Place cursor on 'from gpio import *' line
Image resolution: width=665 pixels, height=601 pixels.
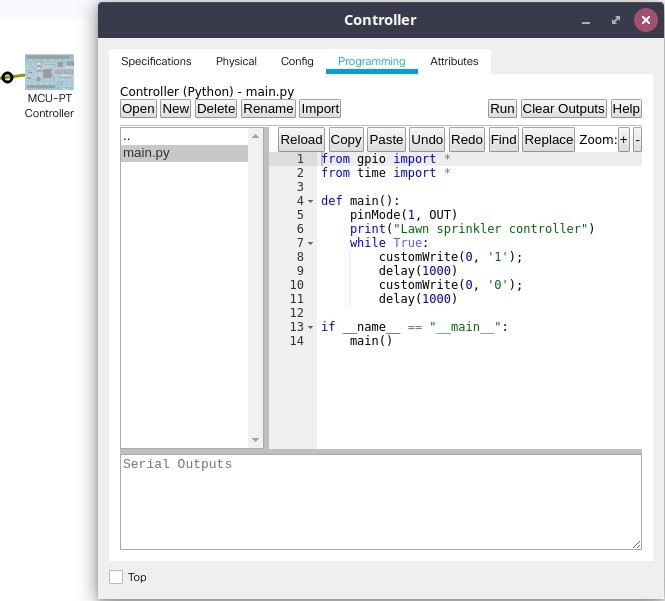click(386, 159)
